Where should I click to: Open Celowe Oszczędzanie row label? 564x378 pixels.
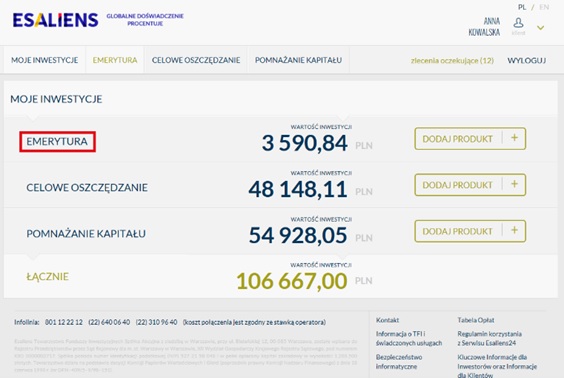tap(87, 187)
